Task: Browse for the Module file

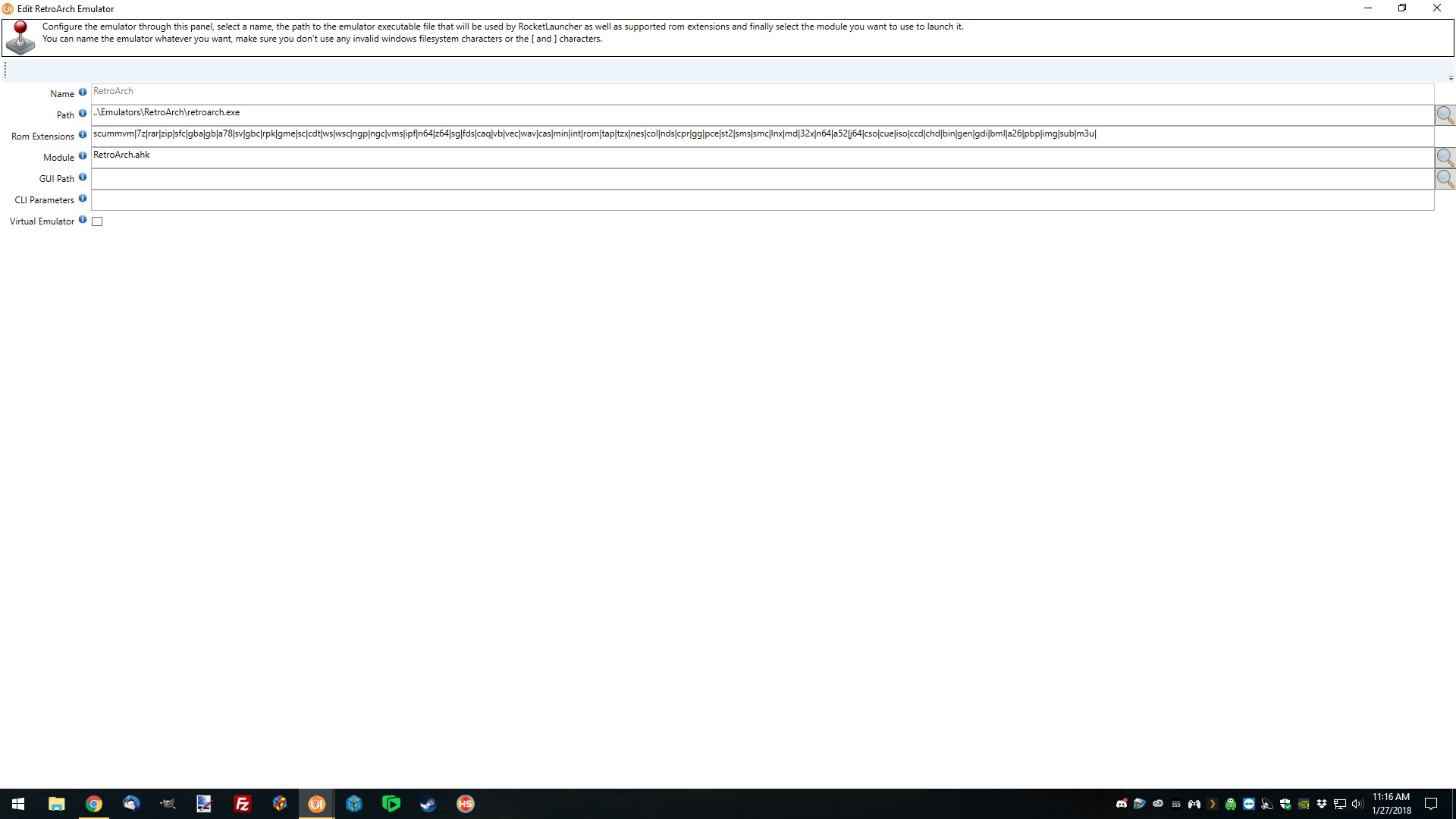Action: pyautogui.click(x=1445, y=158)
